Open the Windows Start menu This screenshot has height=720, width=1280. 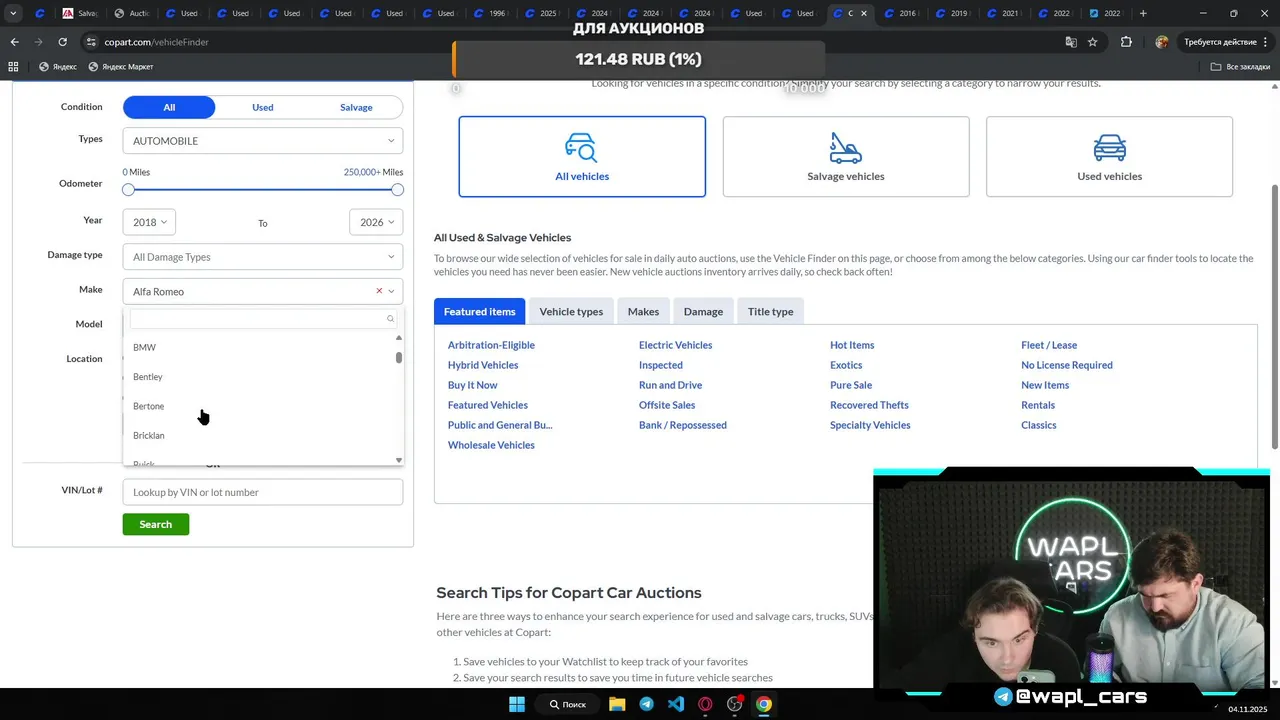click(517, 704)
